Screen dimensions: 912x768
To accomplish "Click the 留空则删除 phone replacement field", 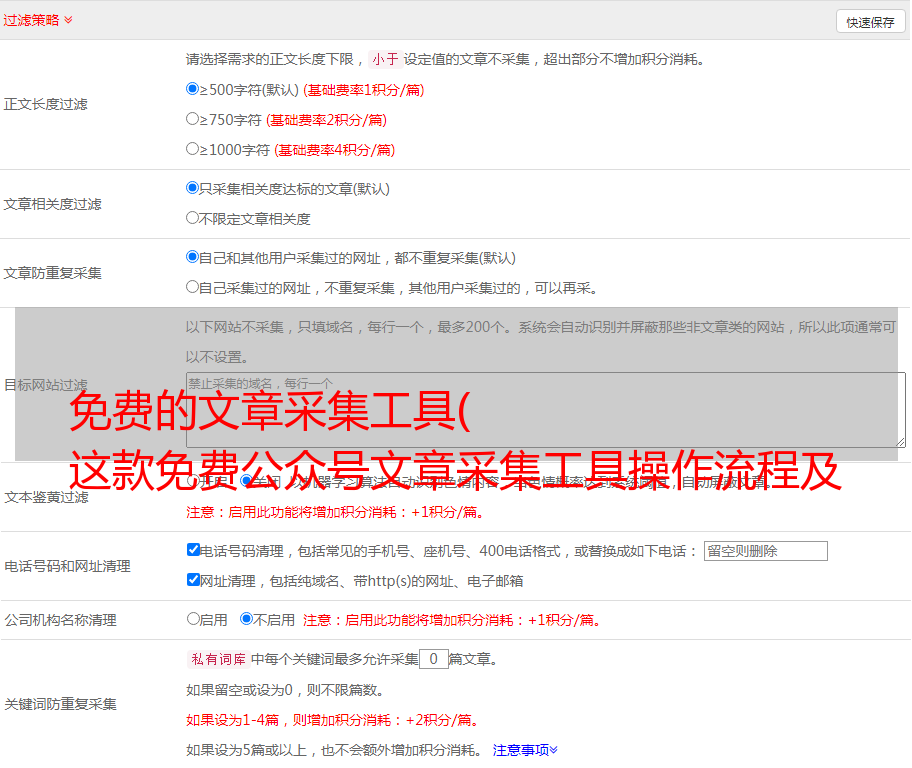I will click(765, 551).
